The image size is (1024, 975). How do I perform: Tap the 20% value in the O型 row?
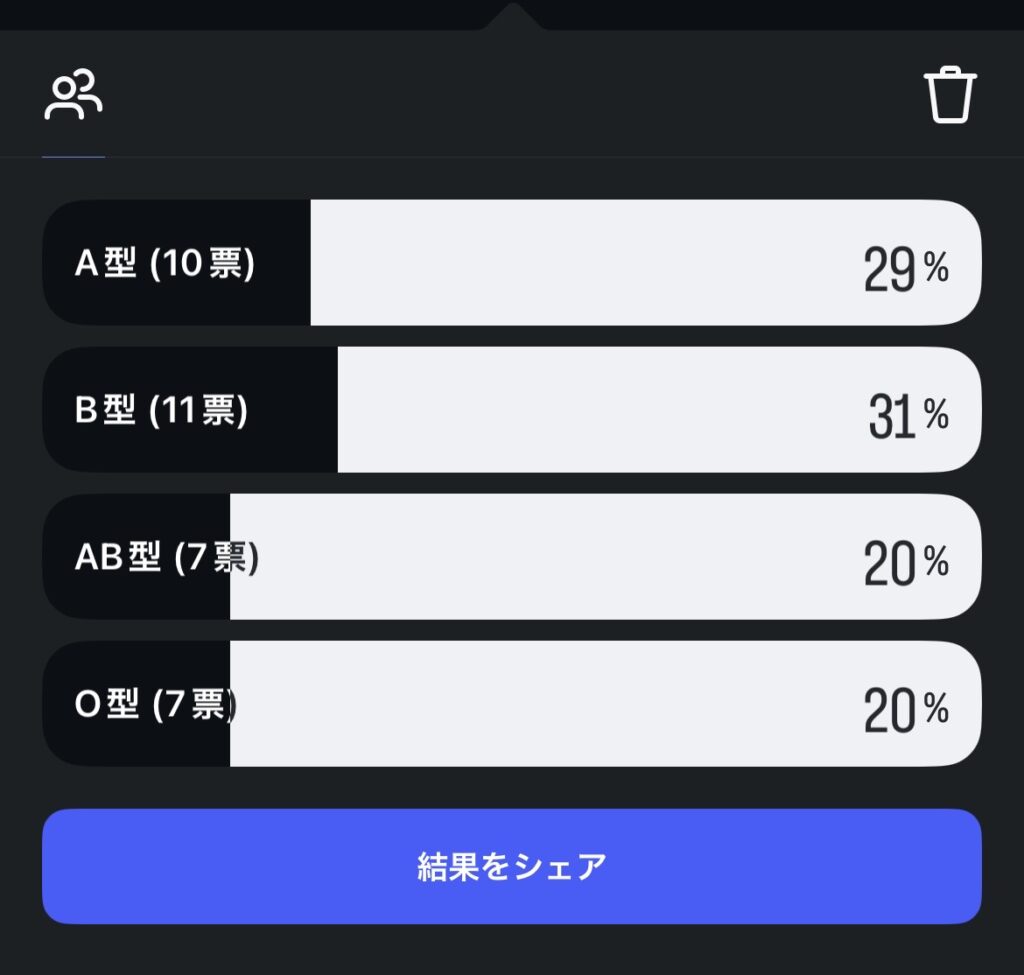(905, 711)
